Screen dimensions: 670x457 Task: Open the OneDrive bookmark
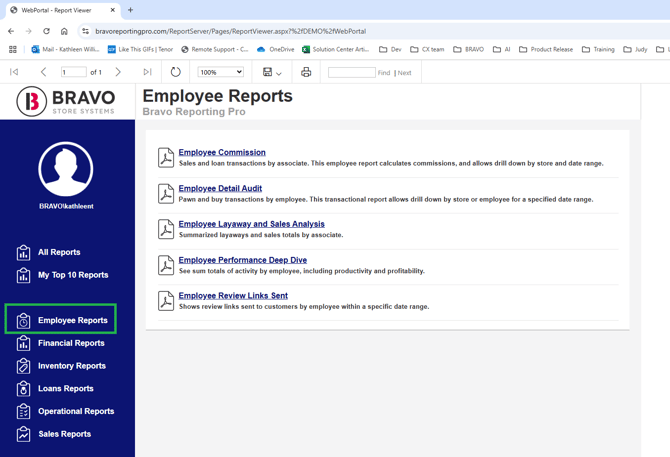click(x=276, y=50)
